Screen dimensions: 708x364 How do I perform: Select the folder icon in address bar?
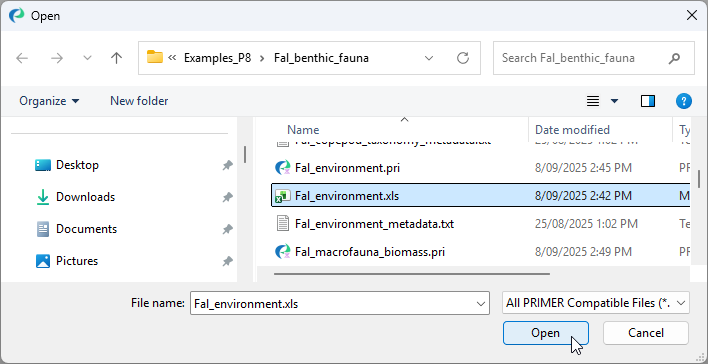[x=155, y=57]
